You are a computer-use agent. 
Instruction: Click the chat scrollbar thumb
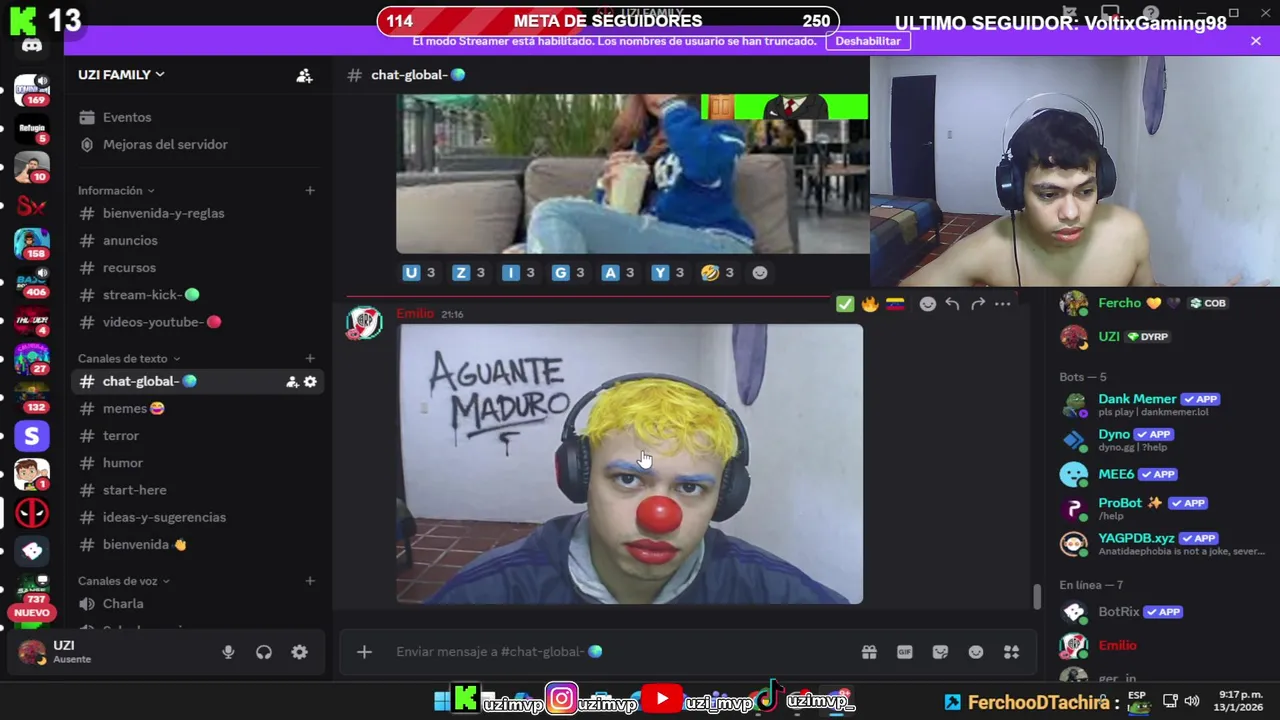[1037, 596]
